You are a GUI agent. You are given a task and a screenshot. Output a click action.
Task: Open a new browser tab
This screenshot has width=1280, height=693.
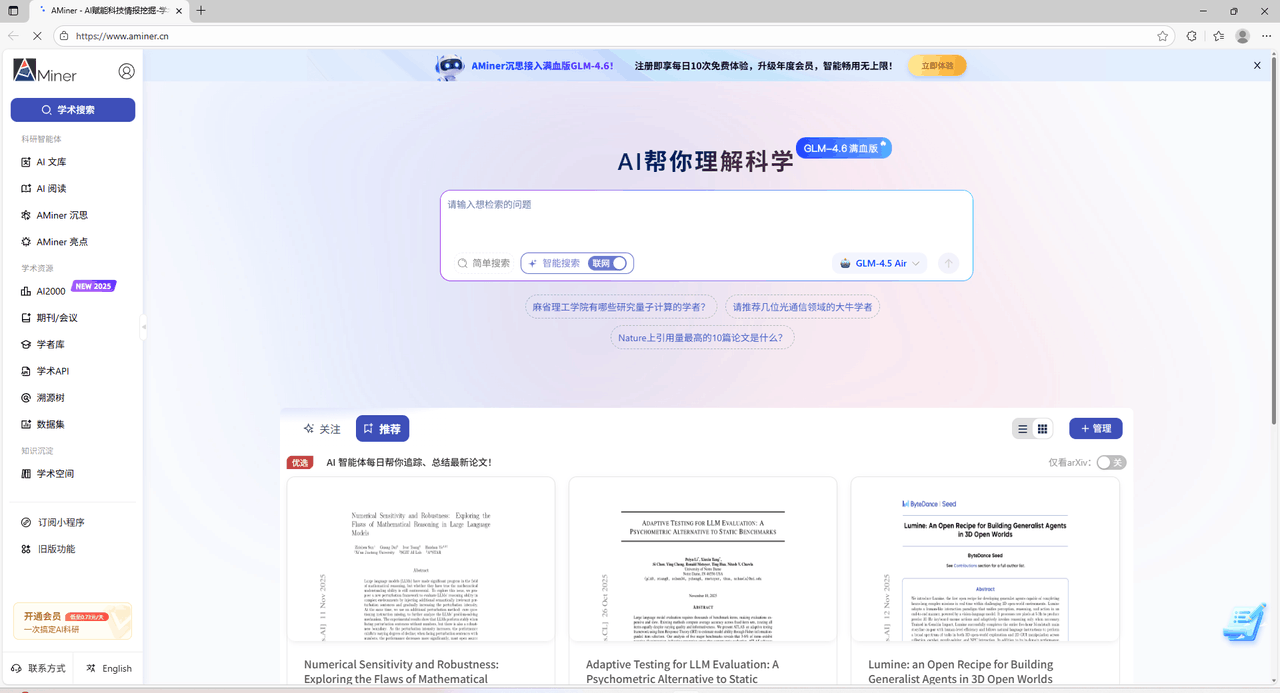pyautogui.click(x=201, y=10)
